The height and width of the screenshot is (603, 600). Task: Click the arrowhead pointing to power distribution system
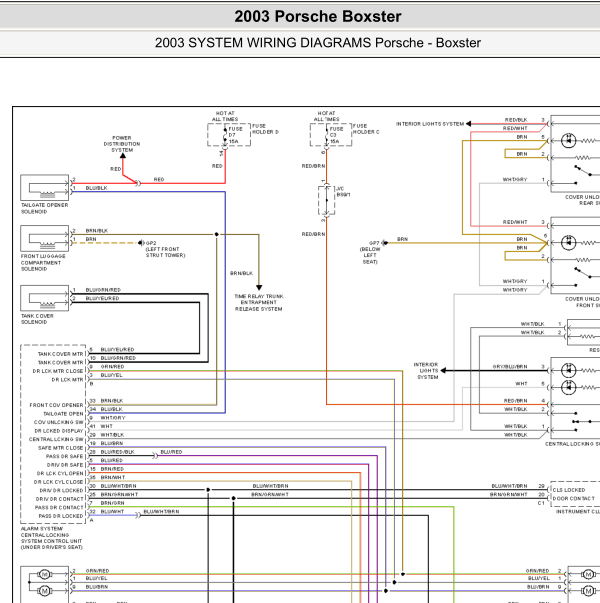[x=123, y=156]
